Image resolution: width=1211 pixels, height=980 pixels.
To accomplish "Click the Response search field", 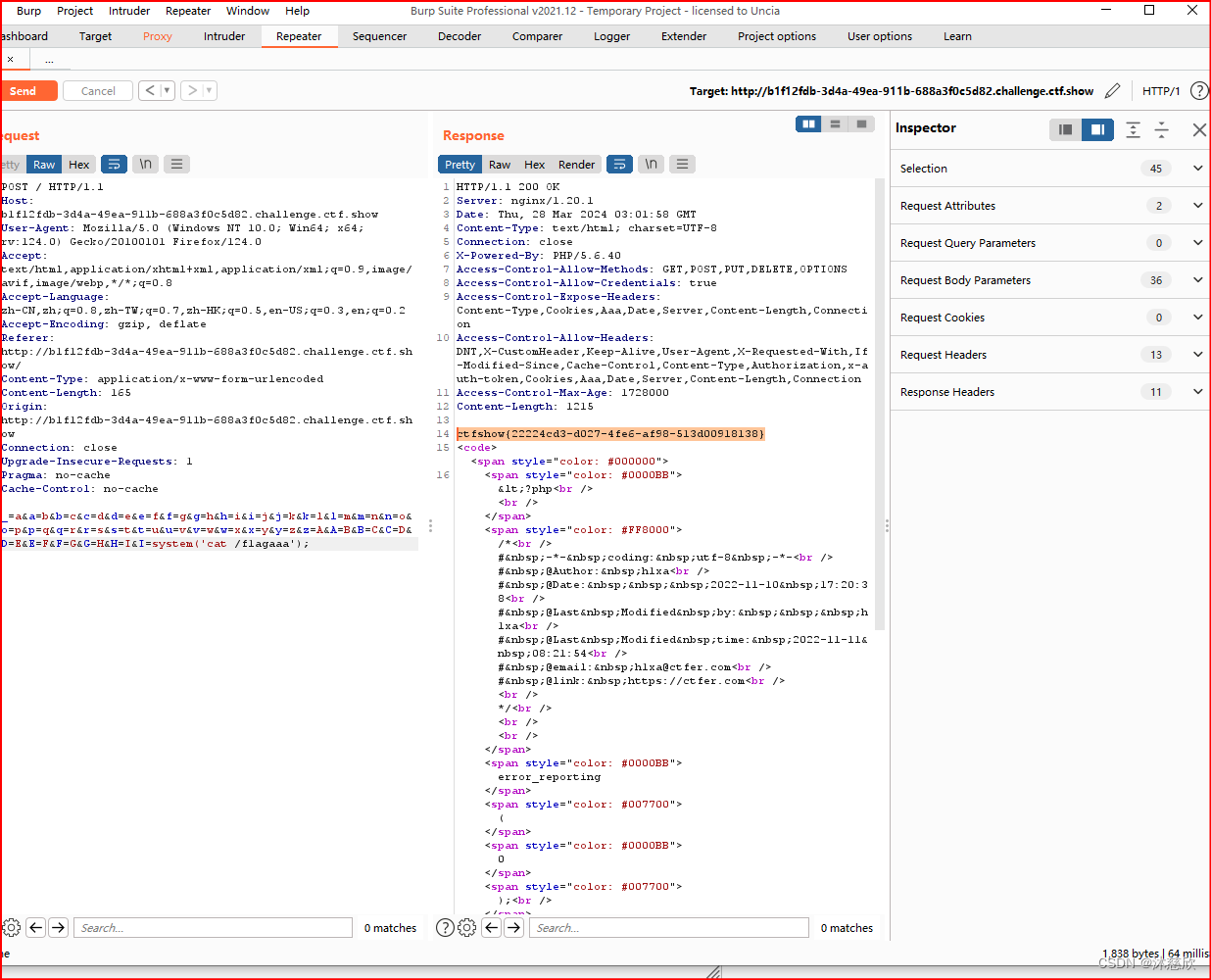I will tap(669, 927).
